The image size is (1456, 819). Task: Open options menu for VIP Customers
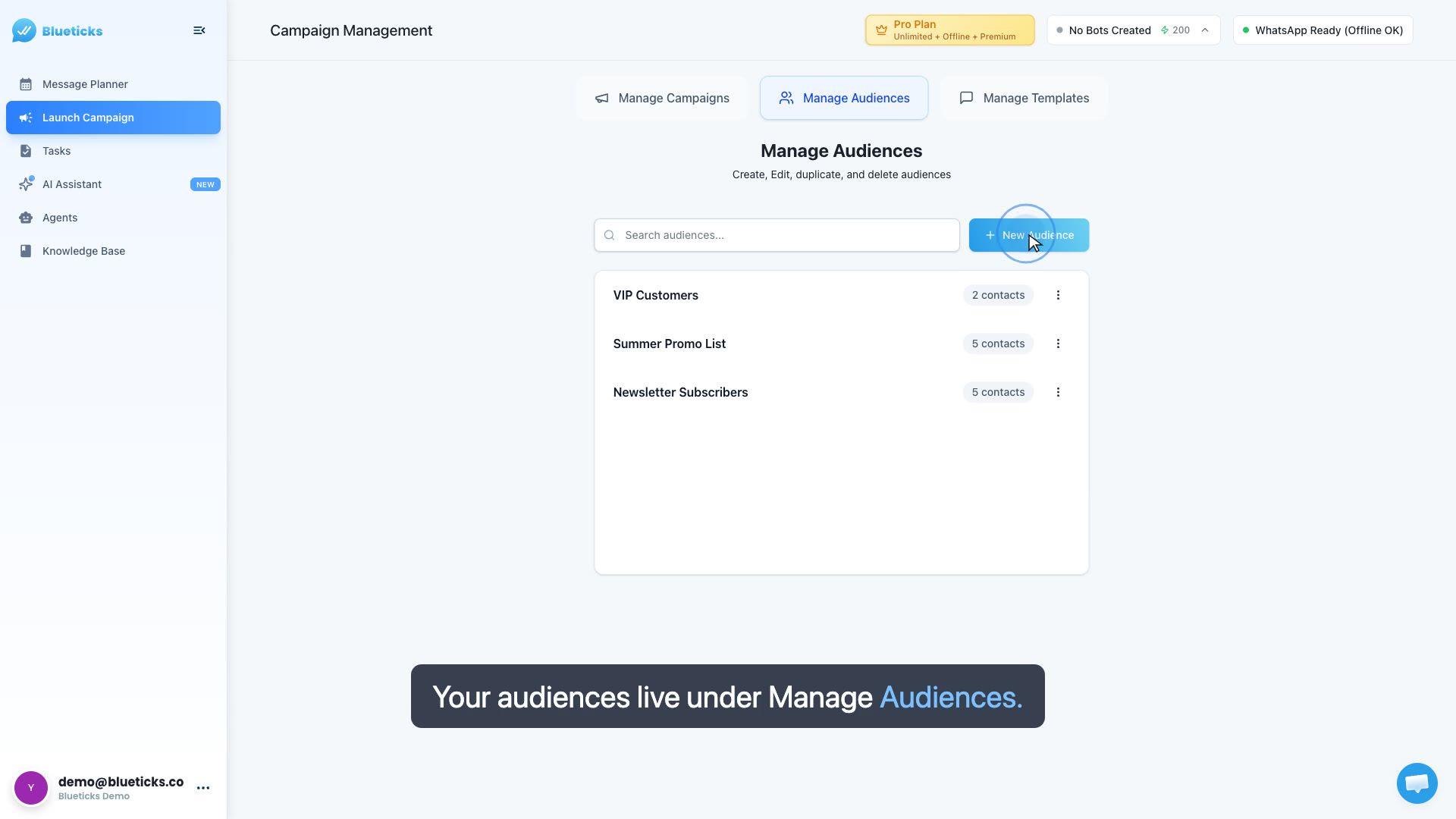[1058, 295]
